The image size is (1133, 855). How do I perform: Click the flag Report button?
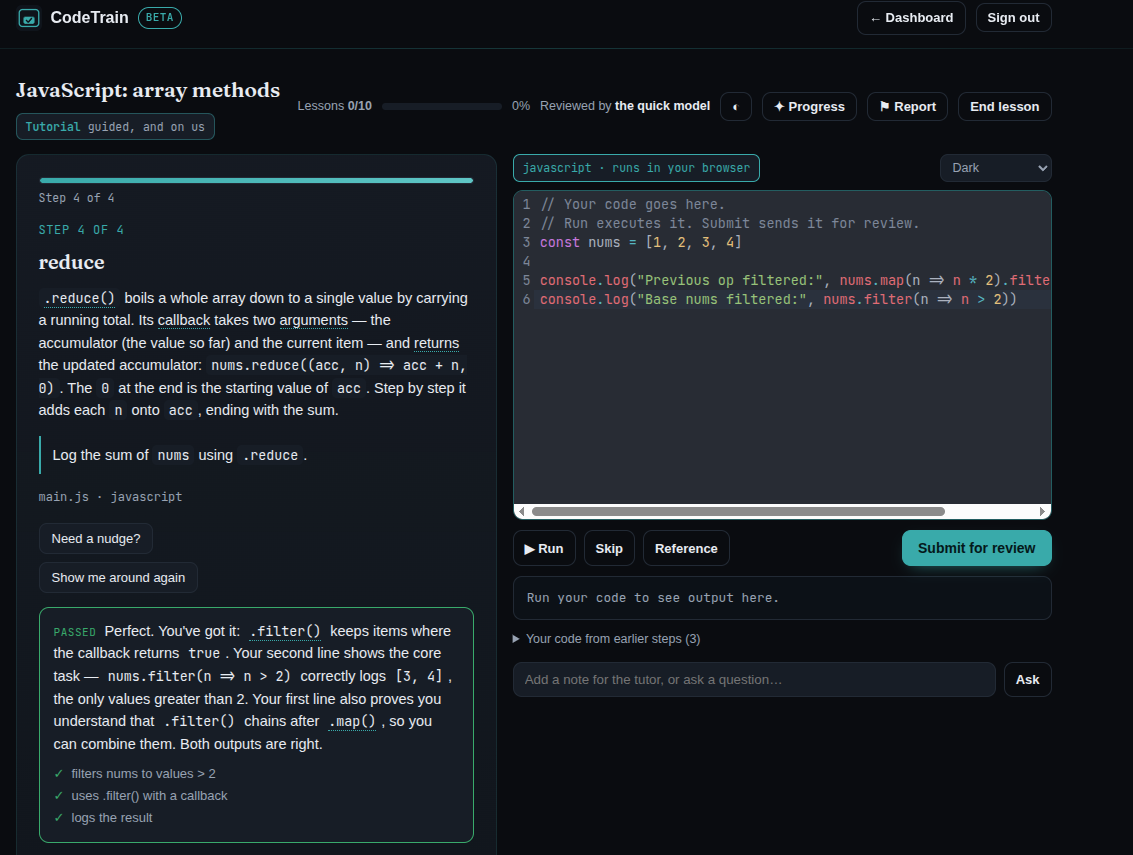908,107
